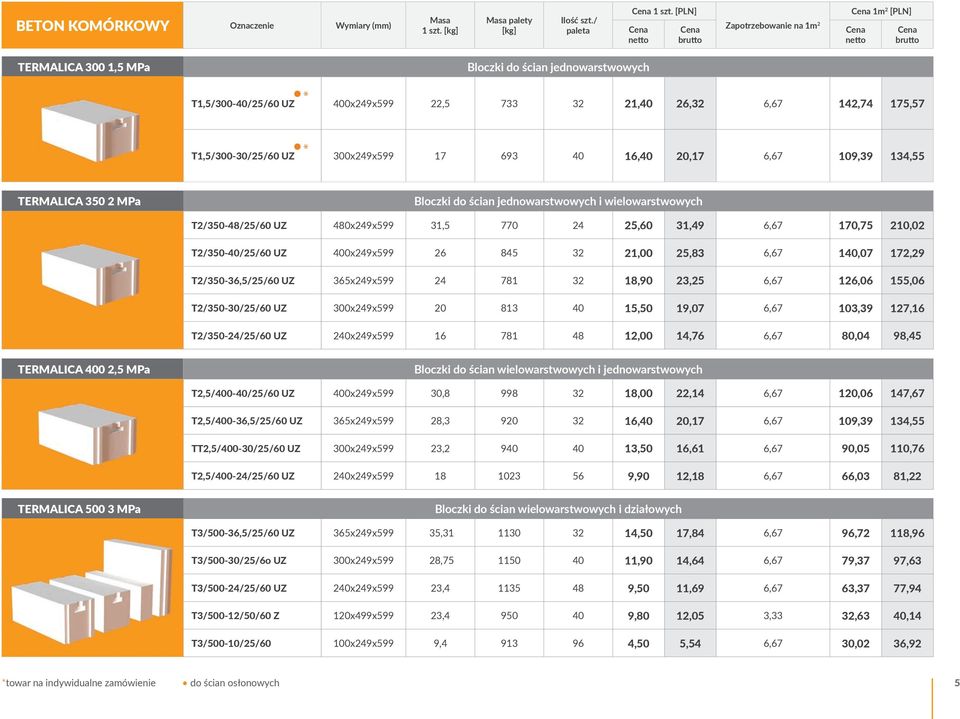Screen dimensions: 960x719
Task: Select the Termalica 400 block image
Action: coord(87,434)
